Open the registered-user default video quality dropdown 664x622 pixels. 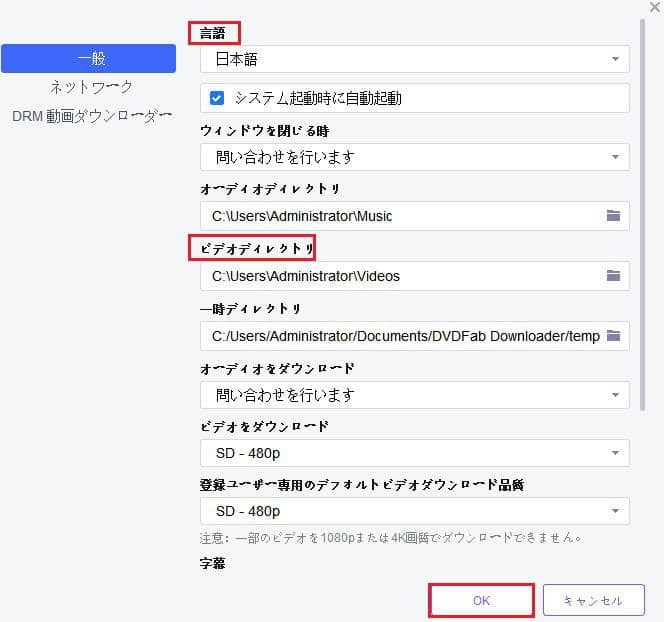(x=414, y=512)
